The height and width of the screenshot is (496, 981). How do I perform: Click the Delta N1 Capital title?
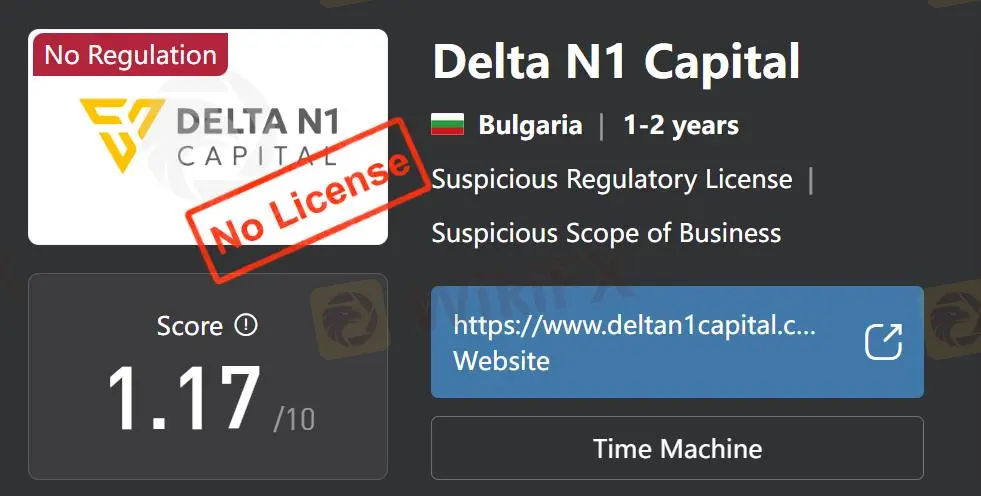[616, 61]
